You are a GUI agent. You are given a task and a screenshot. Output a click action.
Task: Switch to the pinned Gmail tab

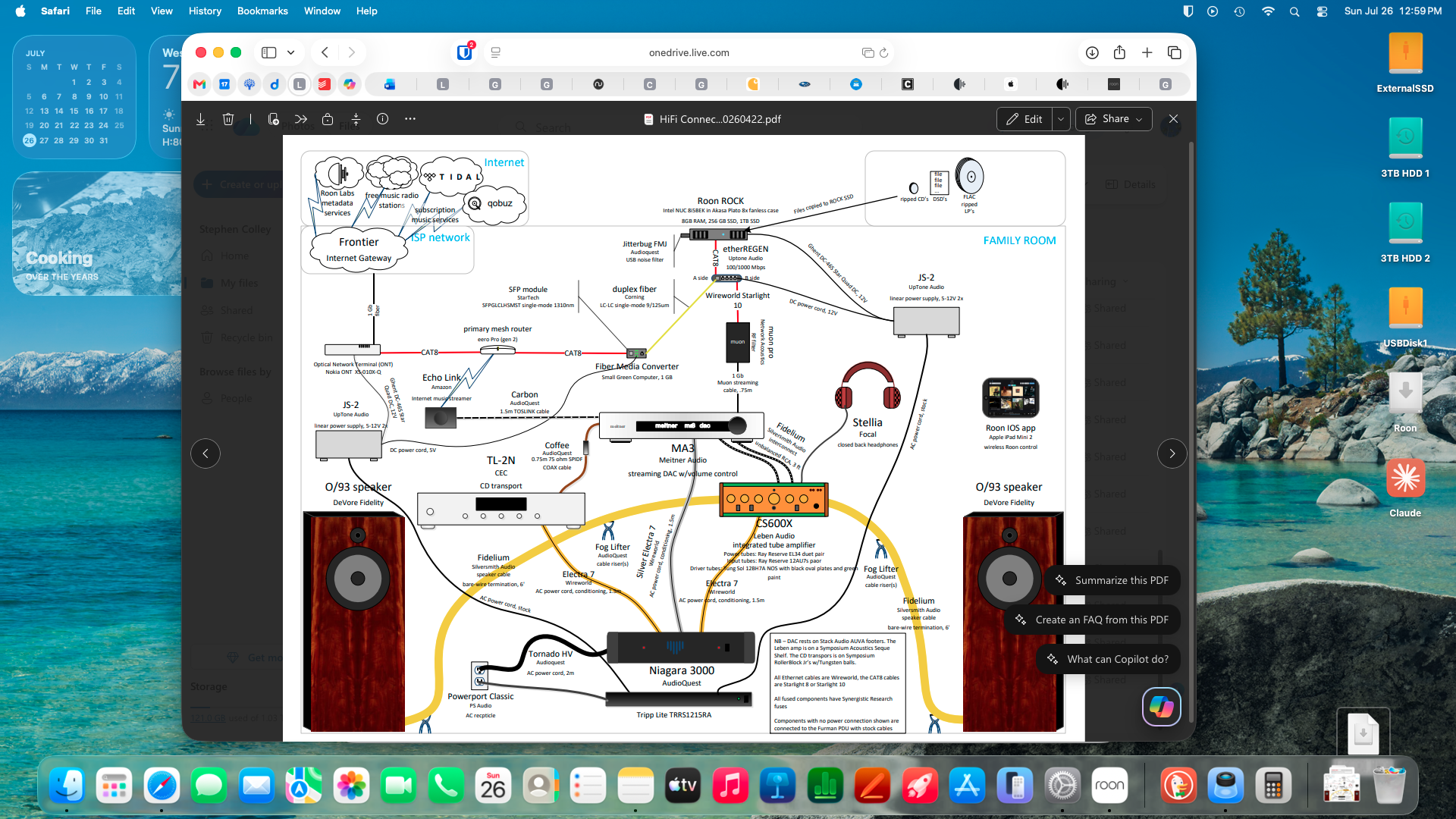pos(199,84)
